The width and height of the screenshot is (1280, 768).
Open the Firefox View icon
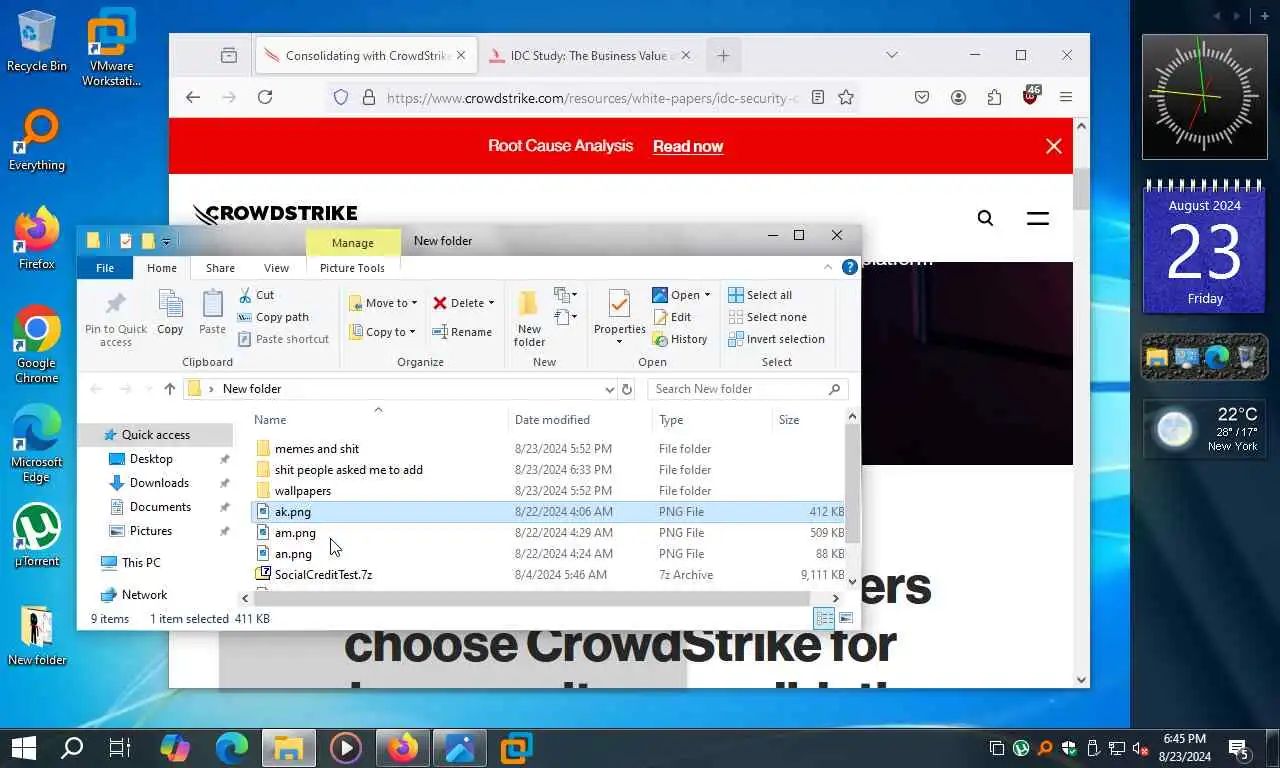coord(229,55)
